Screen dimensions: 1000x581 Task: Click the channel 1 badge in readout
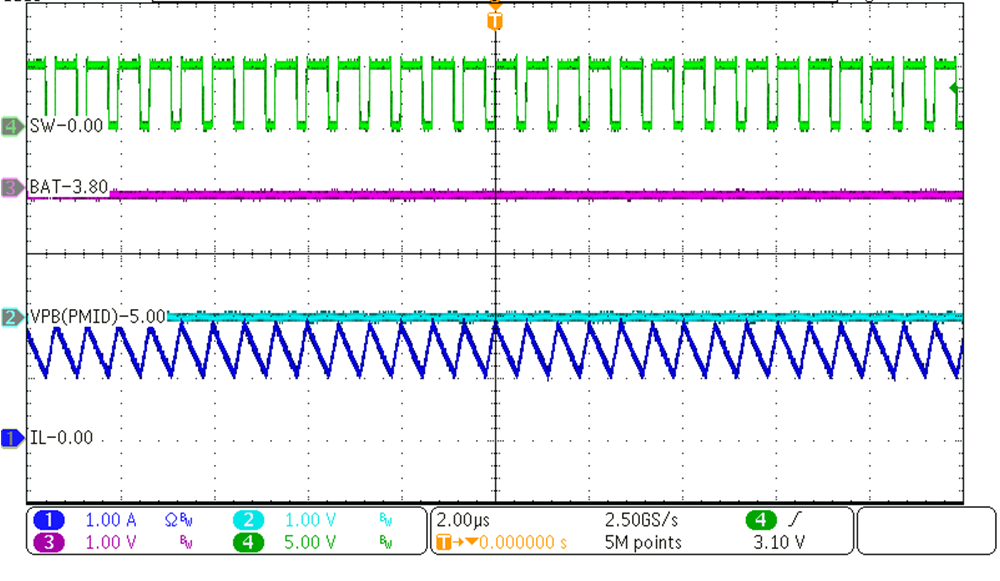(x=49, y=520)
